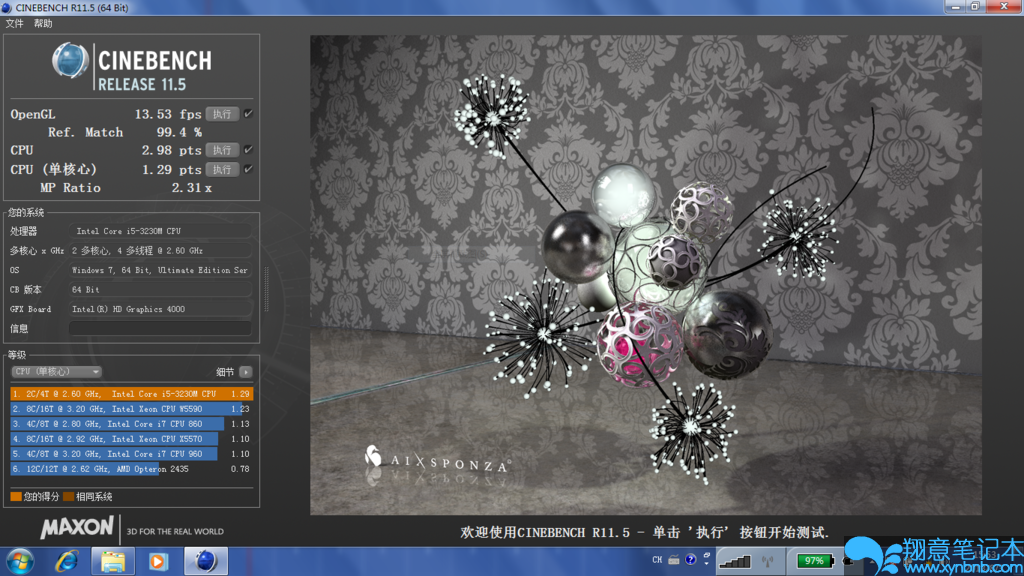This screenshot has width=1024, height=576.
Task: Click the CH input language indicator
Action: tap(657, 560)
